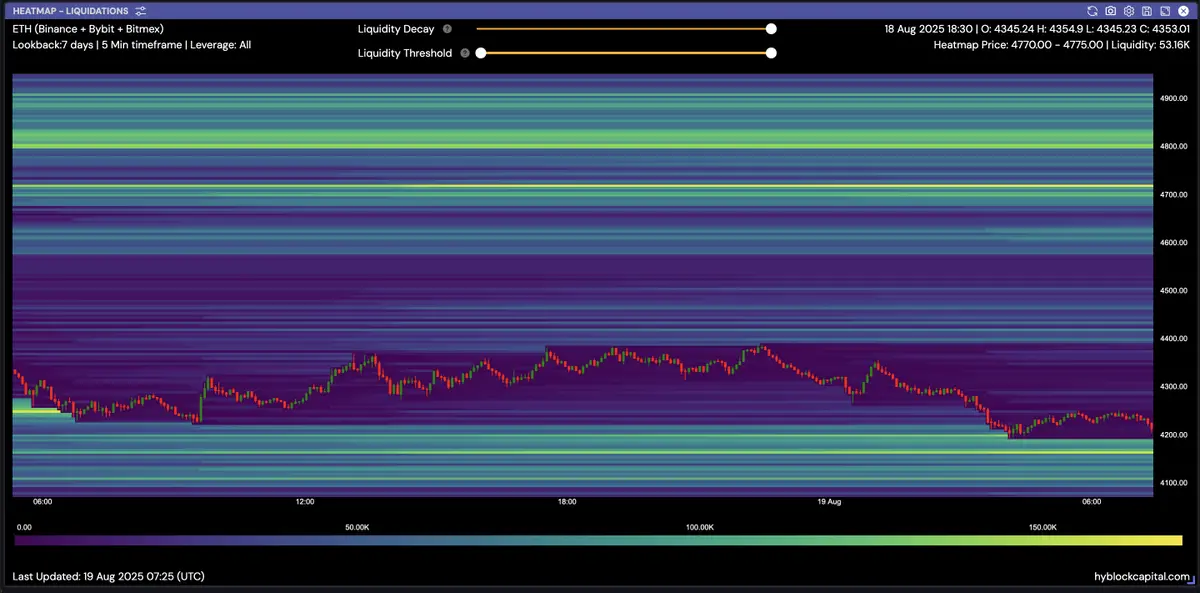Click the 12:00 time axis label
This screenshot has height=593, width=1200.
(305, 502)
